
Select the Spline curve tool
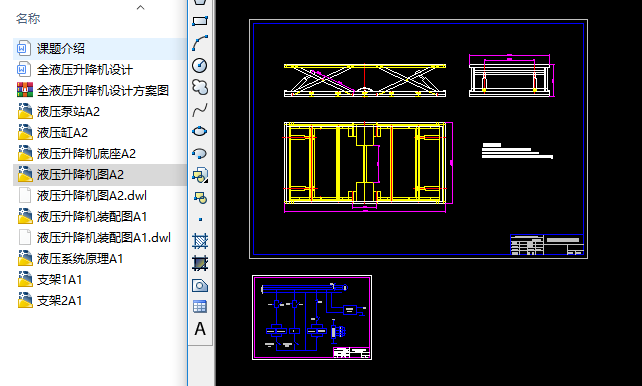tap(200, 110)
